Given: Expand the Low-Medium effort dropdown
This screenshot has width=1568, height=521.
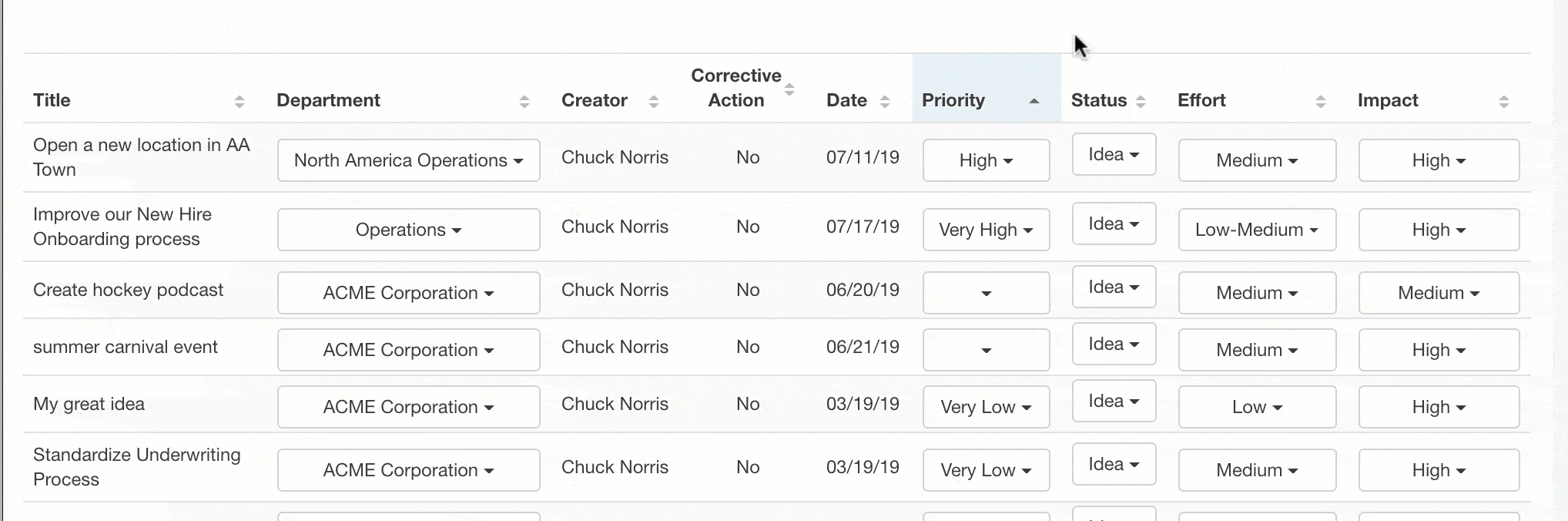Looking at the screenshot, I should (x=1258, y=230).
